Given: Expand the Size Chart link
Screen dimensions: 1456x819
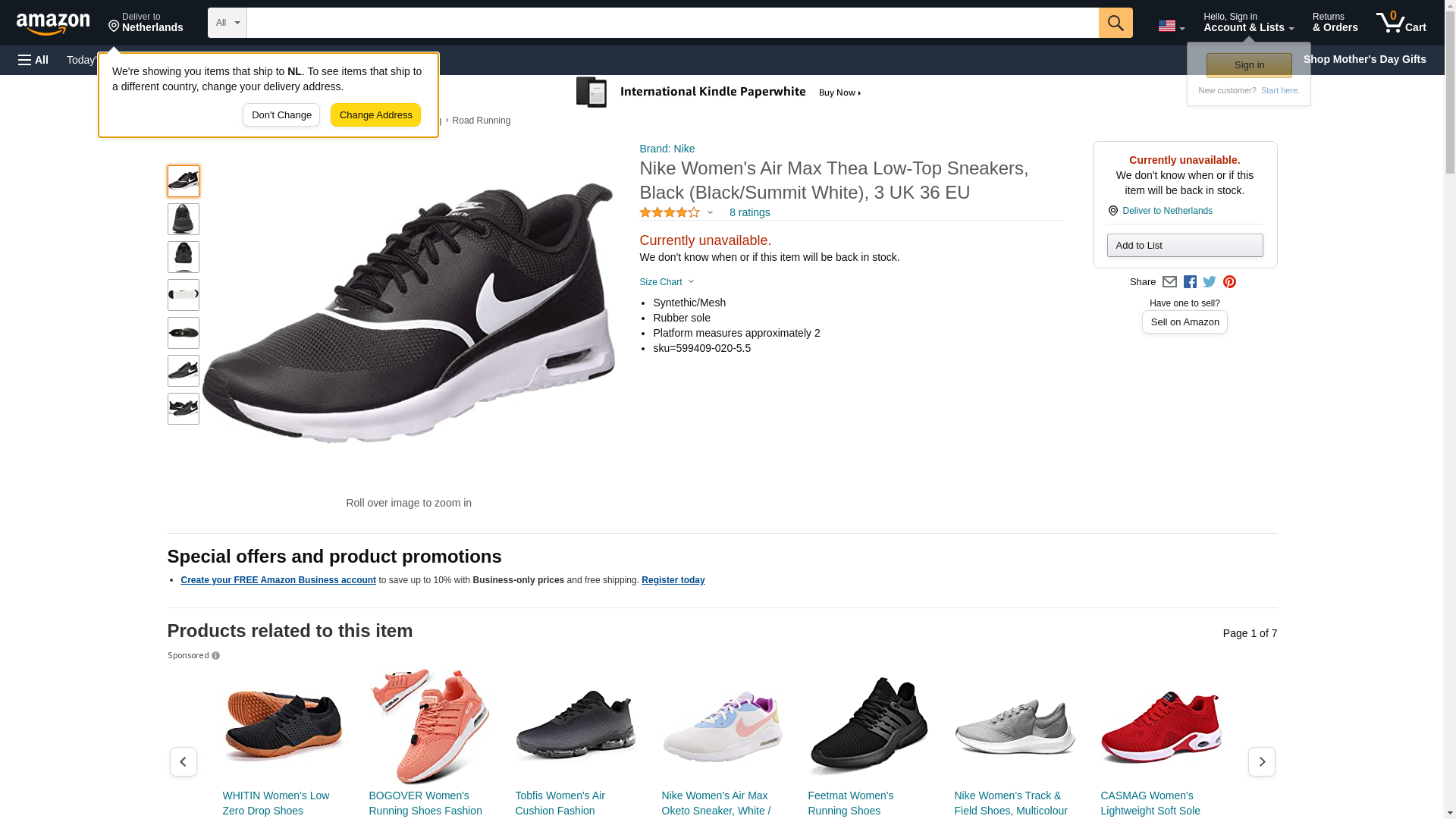Looking at the screenshot, I should coord(666,282).
